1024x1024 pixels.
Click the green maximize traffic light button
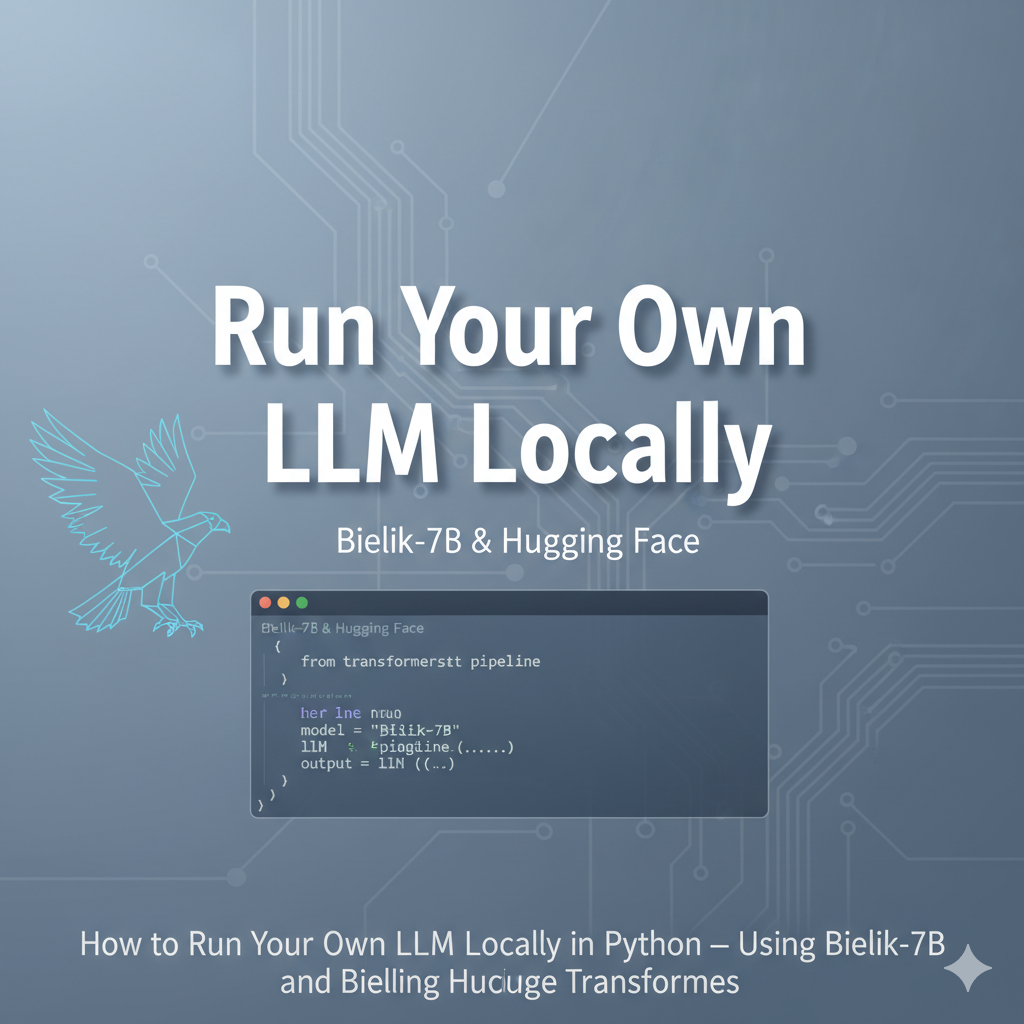click(x=301, y=601)
